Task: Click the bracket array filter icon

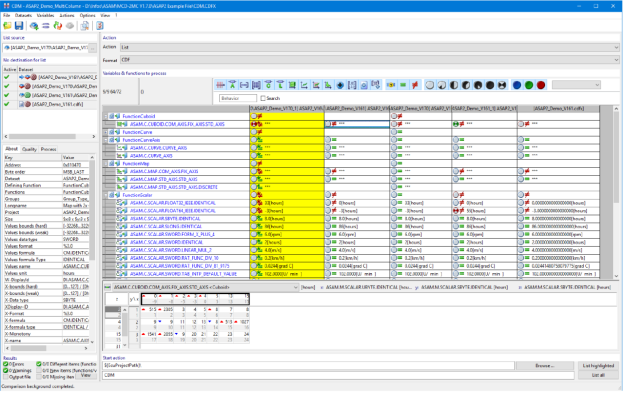Action: point(352,85)
